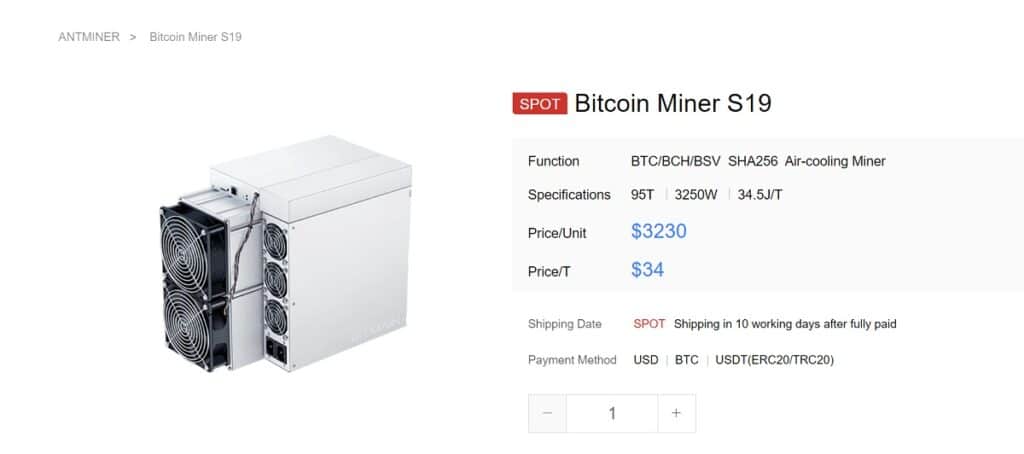The image size is (1024, 454).
Task: Click the quantity input field
Action: coord(611,413)
